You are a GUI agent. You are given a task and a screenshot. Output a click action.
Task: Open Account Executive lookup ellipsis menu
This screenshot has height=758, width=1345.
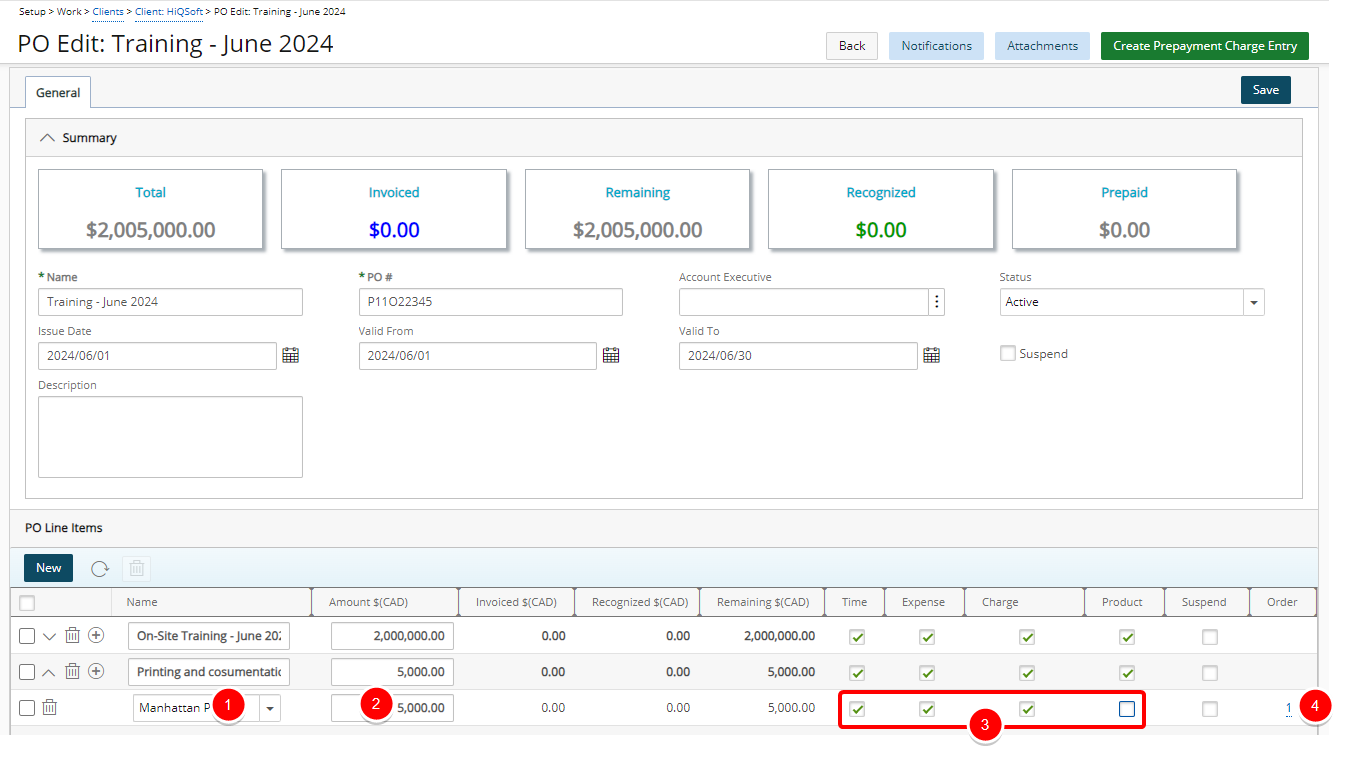pos(936,302)
